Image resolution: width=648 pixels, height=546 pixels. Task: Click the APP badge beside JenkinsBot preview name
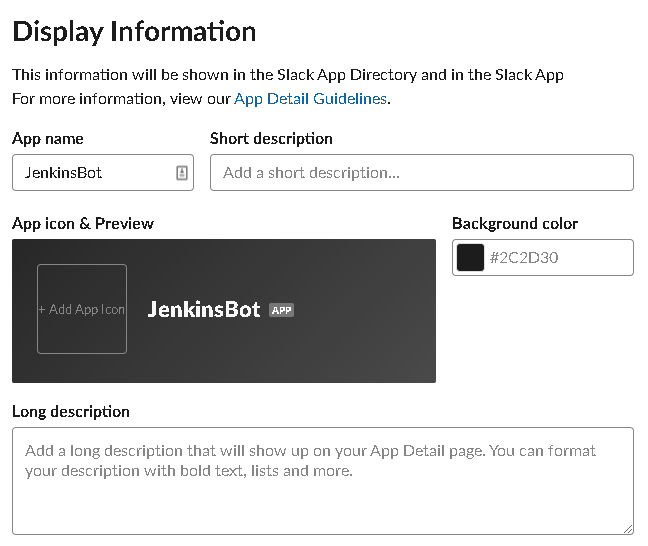click(x=281, y=310)
